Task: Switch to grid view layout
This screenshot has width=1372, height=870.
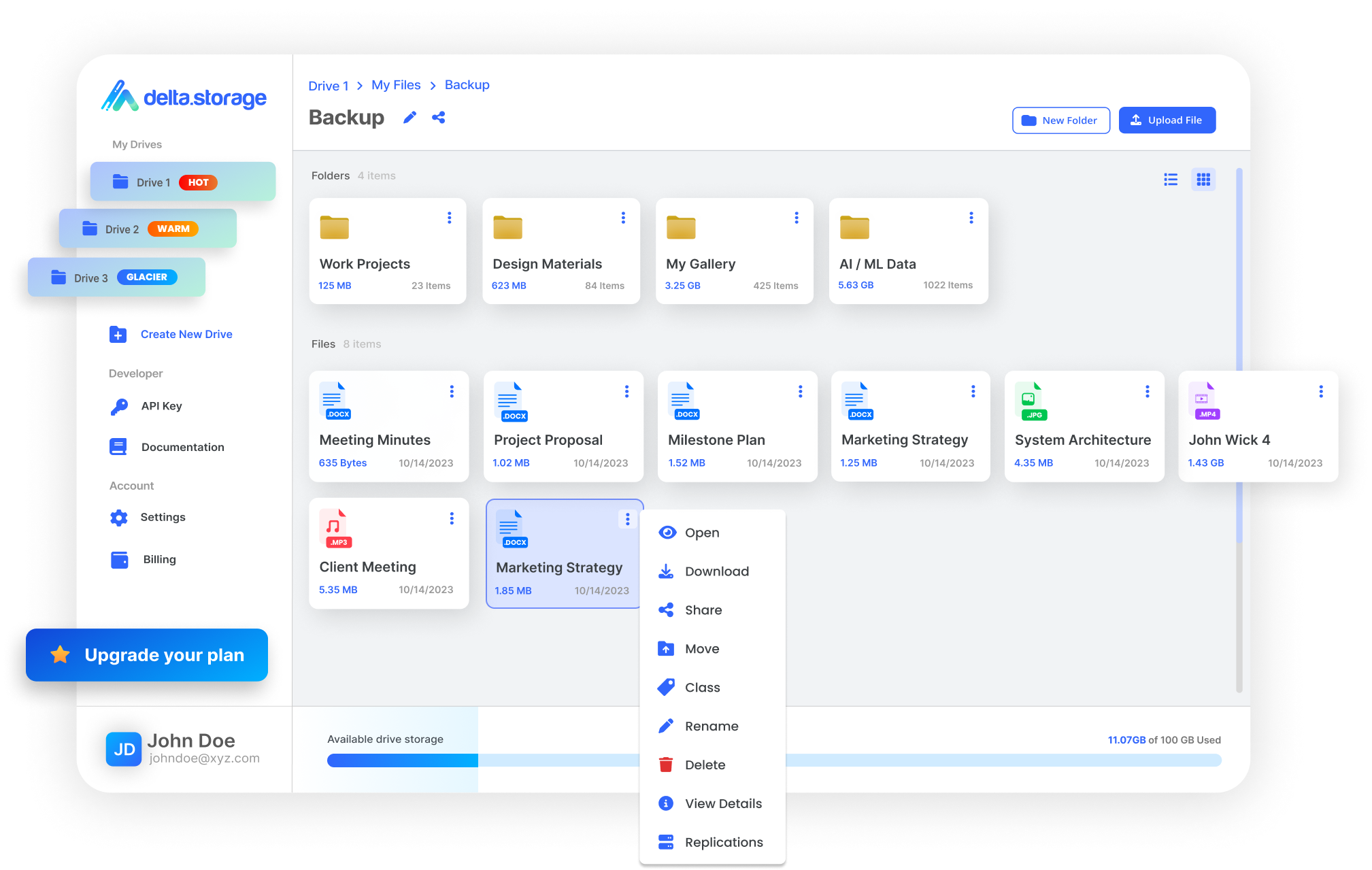Action: (1203, 180)
